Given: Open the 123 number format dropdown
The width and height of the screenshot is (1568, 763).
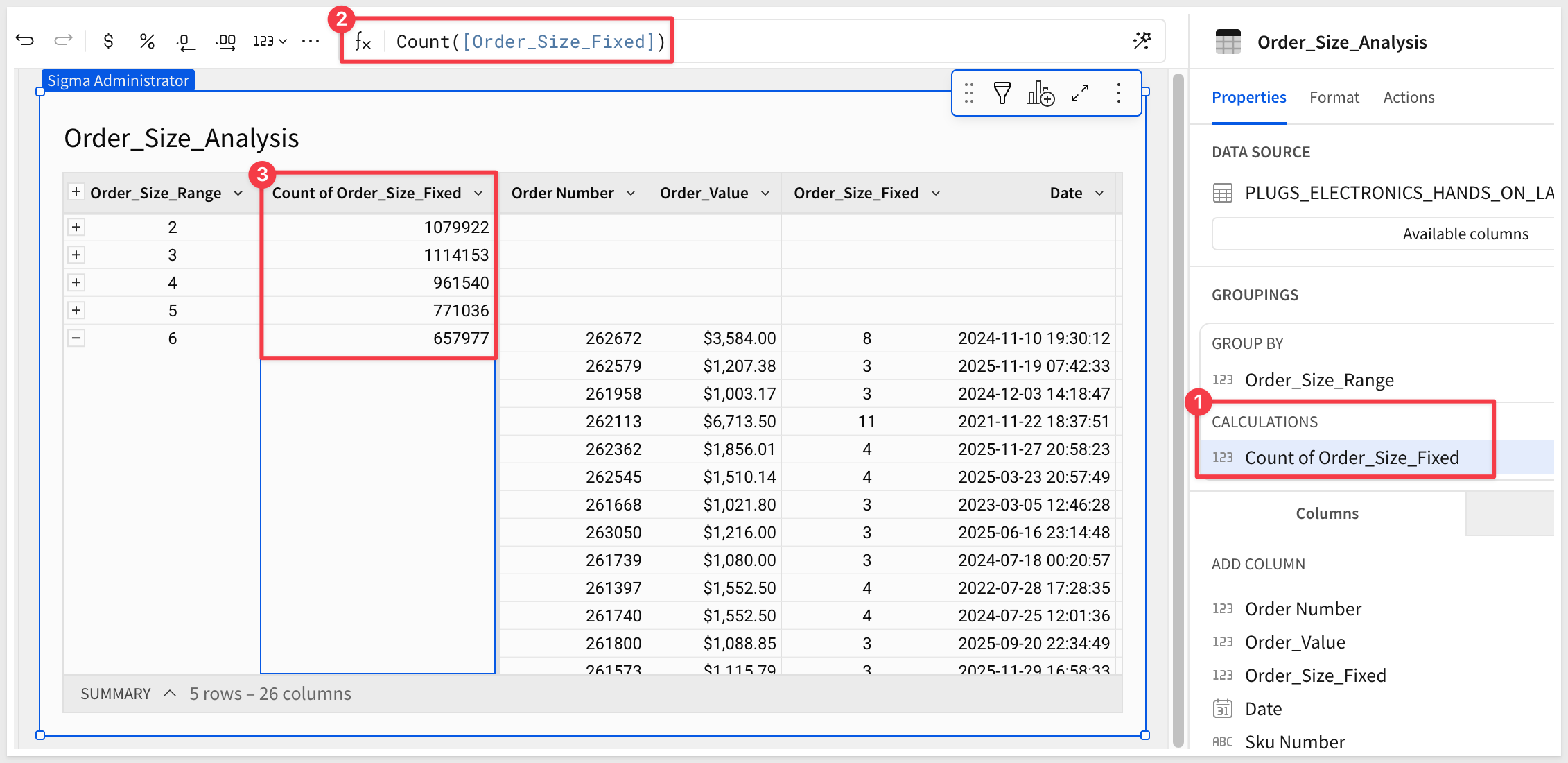Looking at the screenshot, I should pyautogui.click(x=270, y=41).
